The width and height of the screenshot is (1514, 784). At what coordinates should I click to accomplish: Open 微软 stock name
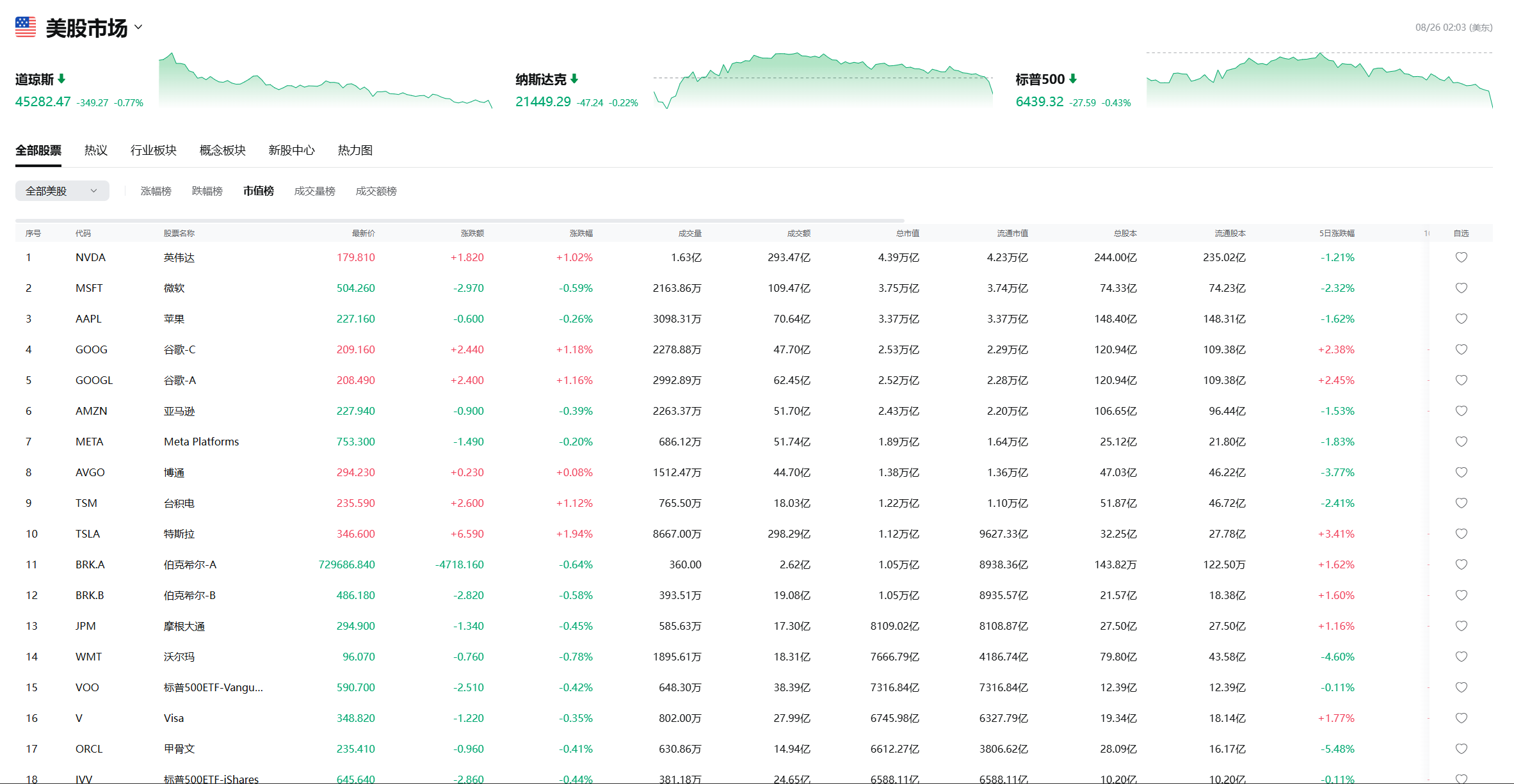[174, 288]
